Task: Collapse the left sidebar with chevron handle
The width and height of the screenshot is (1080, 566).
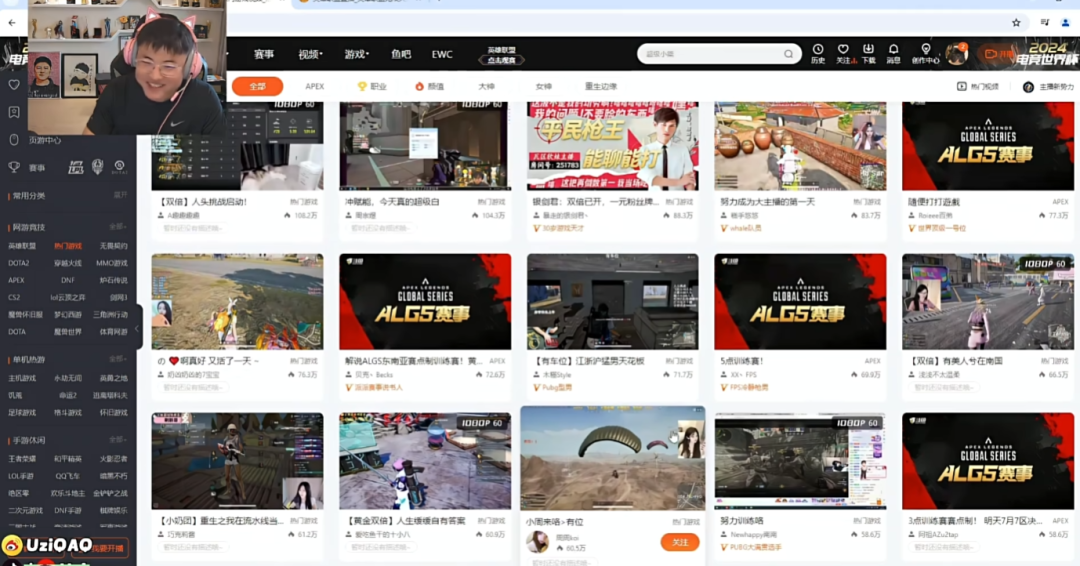Action: coord(137,328)
